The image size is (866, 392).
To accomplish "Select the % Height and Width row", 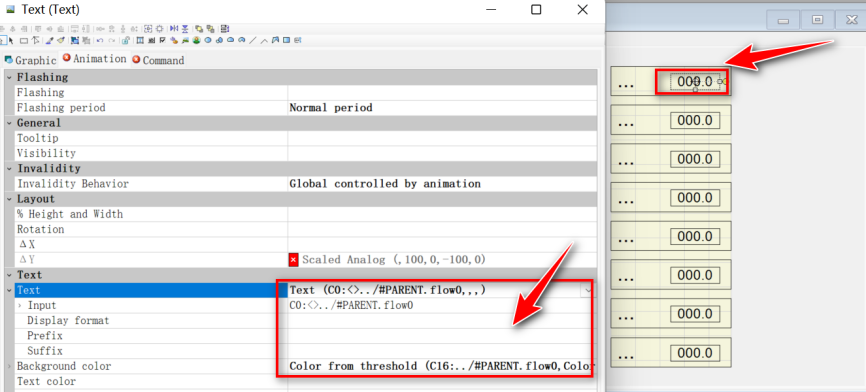I will [x=151, y=214].
